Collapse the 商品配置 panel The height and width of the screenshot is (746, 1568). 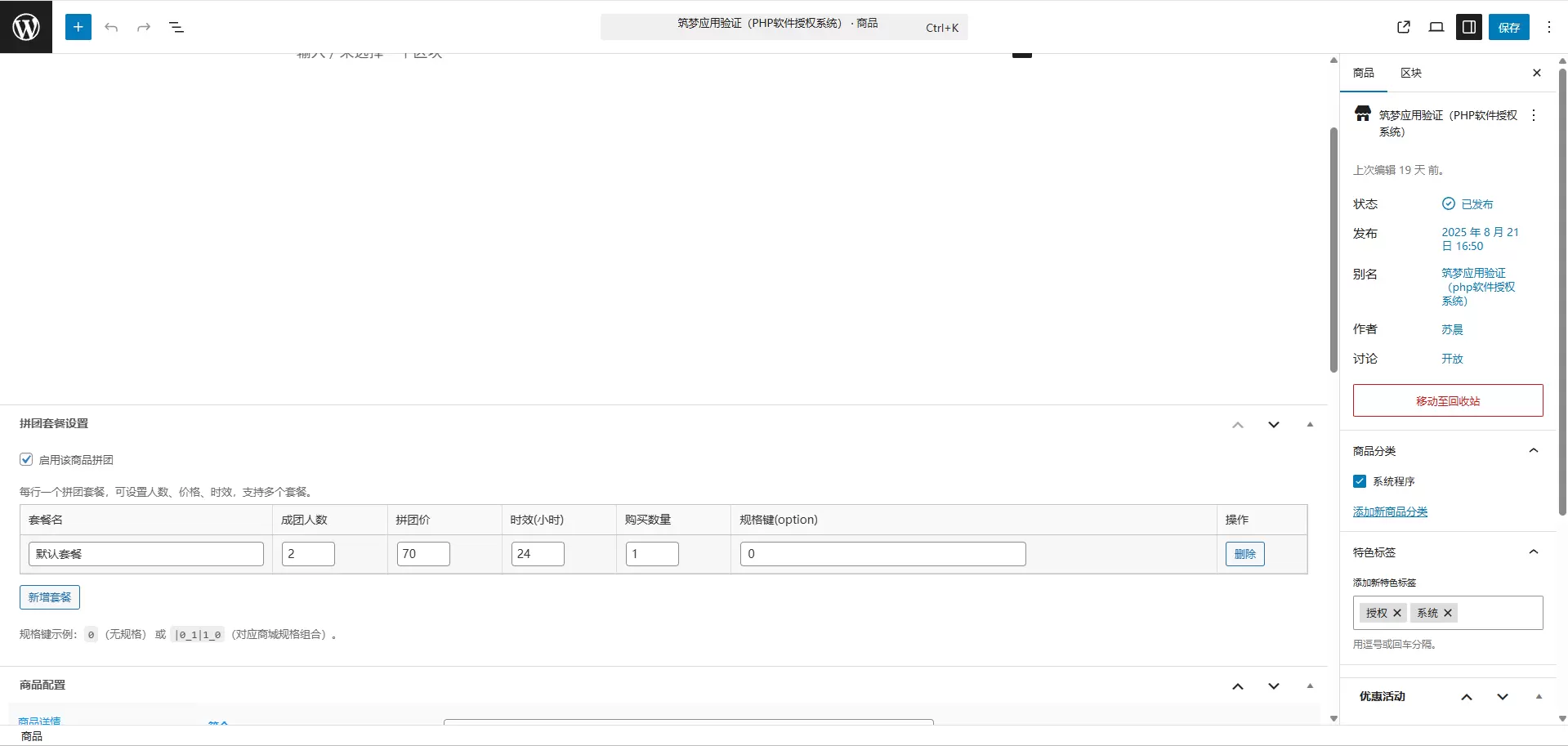point(1310,686)
